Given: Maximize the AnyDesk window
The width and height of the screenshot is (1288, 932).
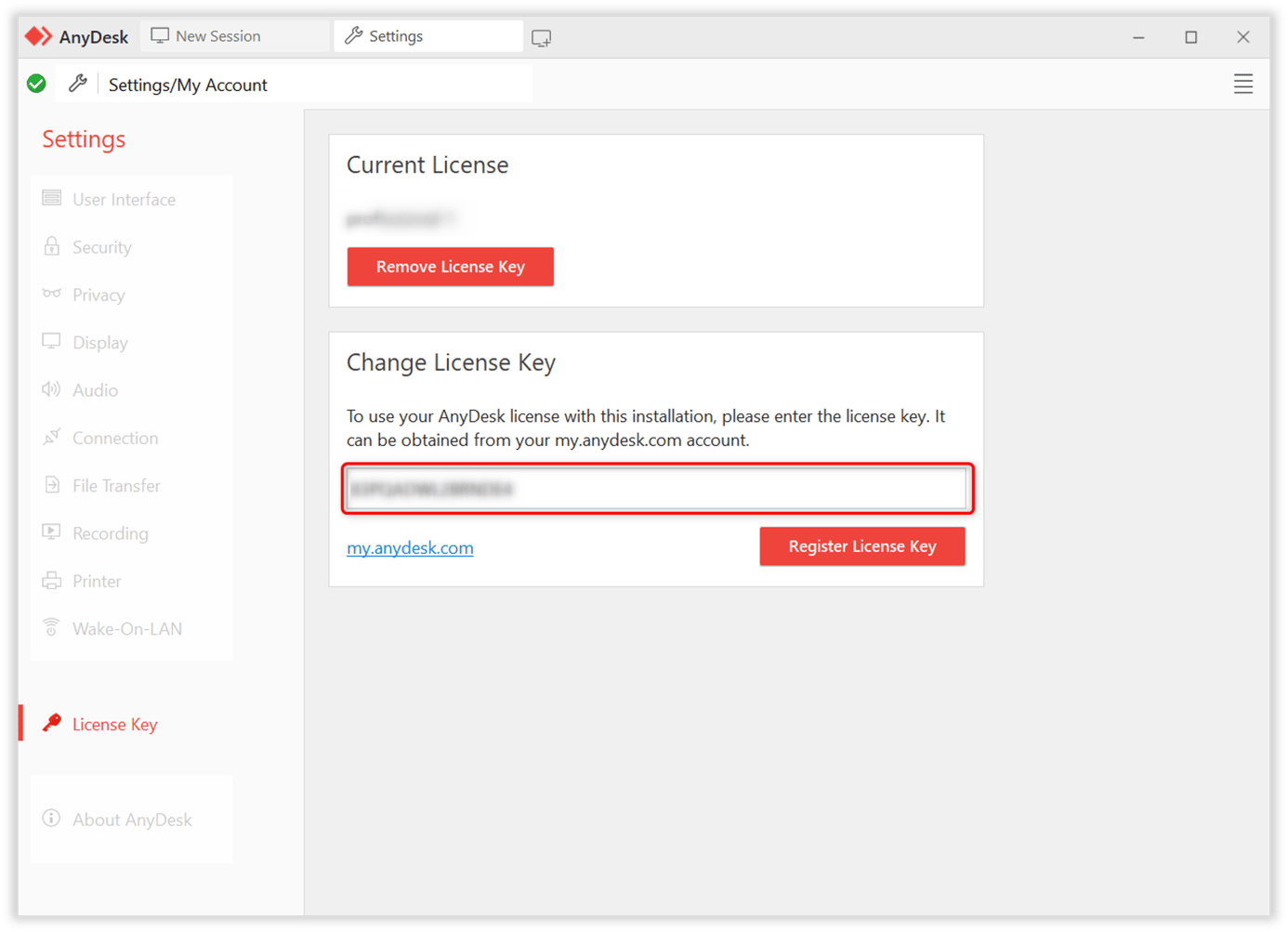Looking at the screenshot, I should pyautogui.click(x=1190, y=37).
